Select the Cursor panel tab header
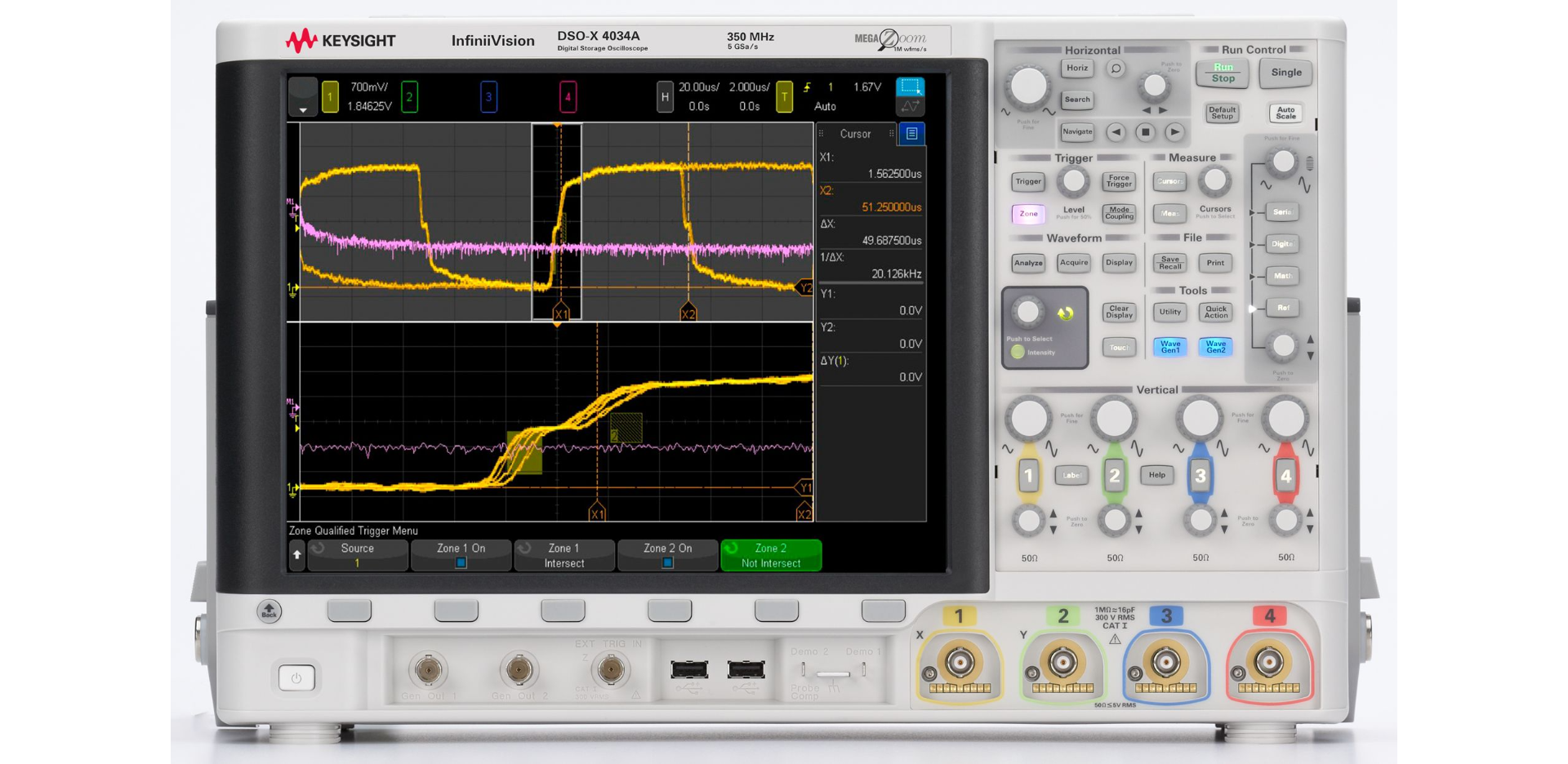The height and width of the screenshot is (764, 1568). tap(855, 134)
